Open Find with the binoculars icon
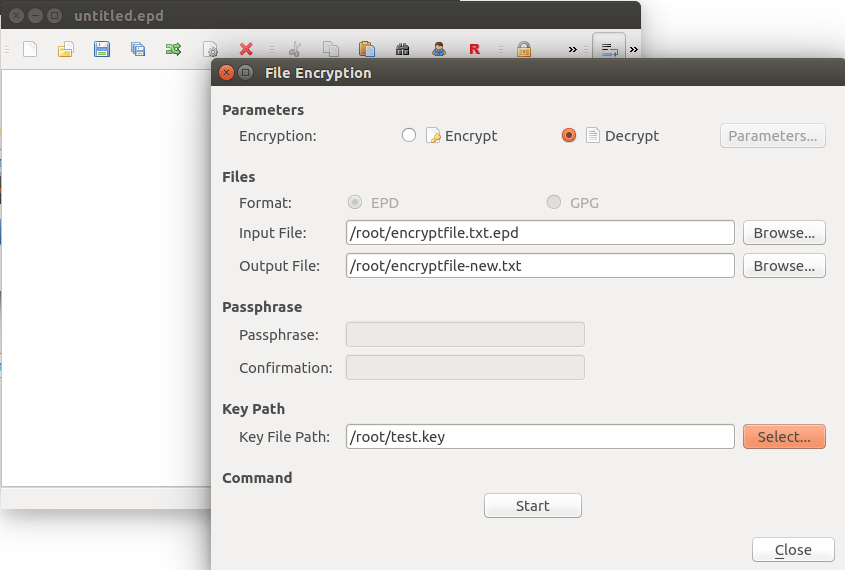This screenshot has height=570, width=845. tap(402, 48)
